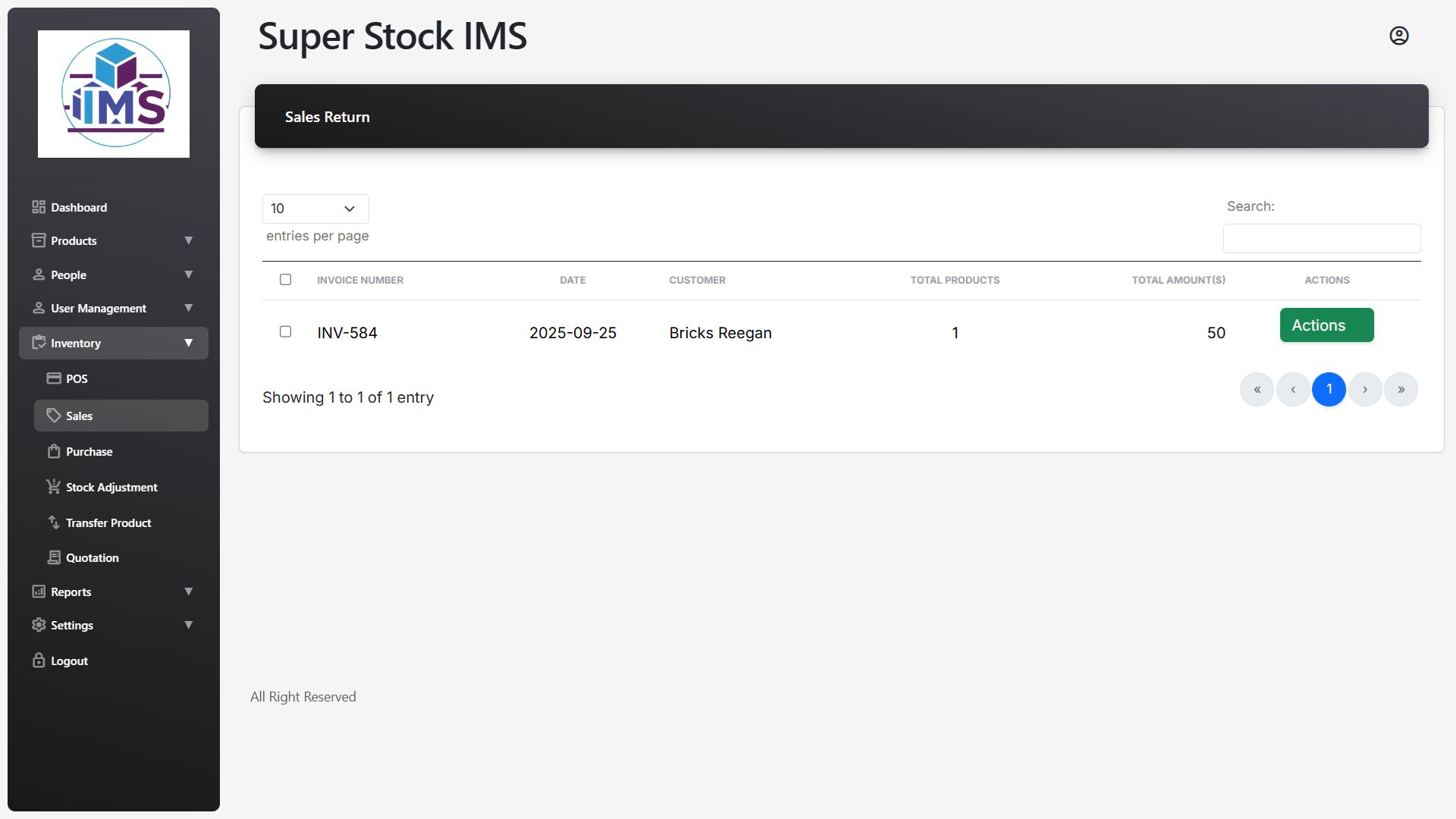
Task: Go to the last page button
Action: pos(1401,390)
